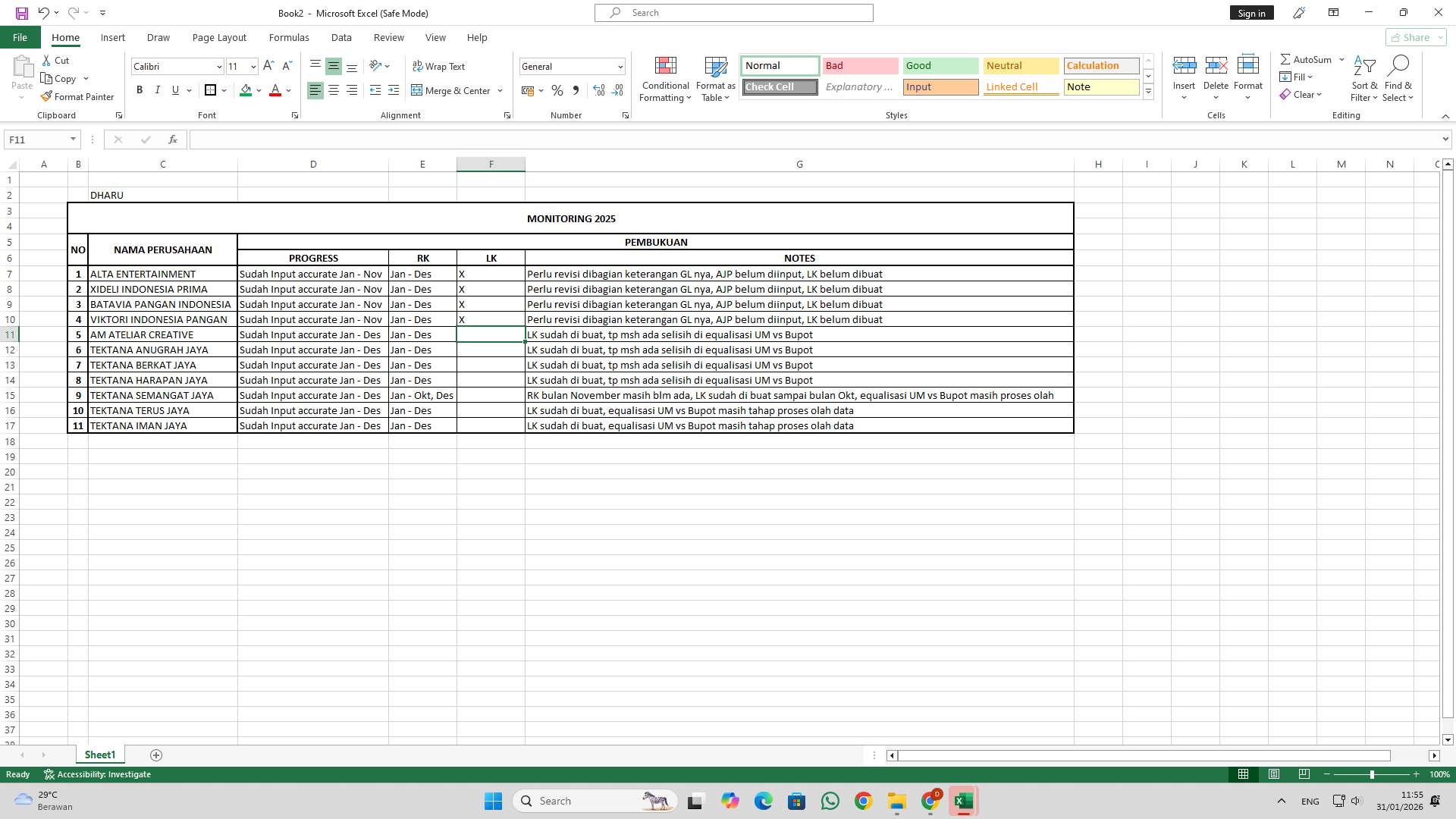The height and width of the screenshot is (819, 1456).
Task: Select the Italic formatting icon
Action: click(158, 90)
